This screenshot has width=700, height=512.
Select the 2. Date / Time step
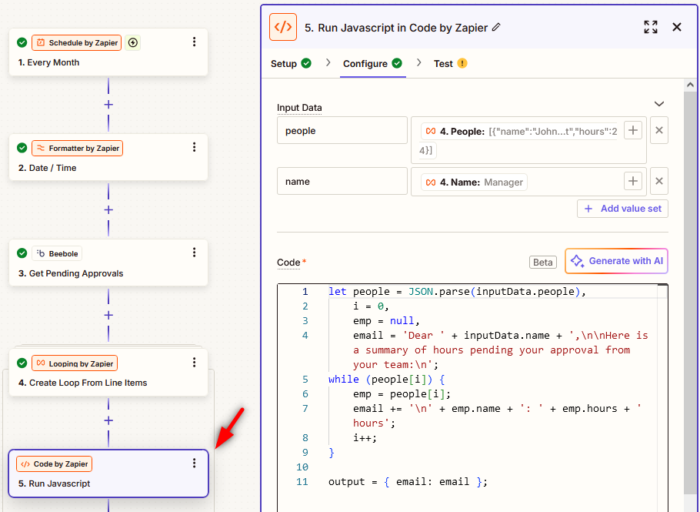108,158
